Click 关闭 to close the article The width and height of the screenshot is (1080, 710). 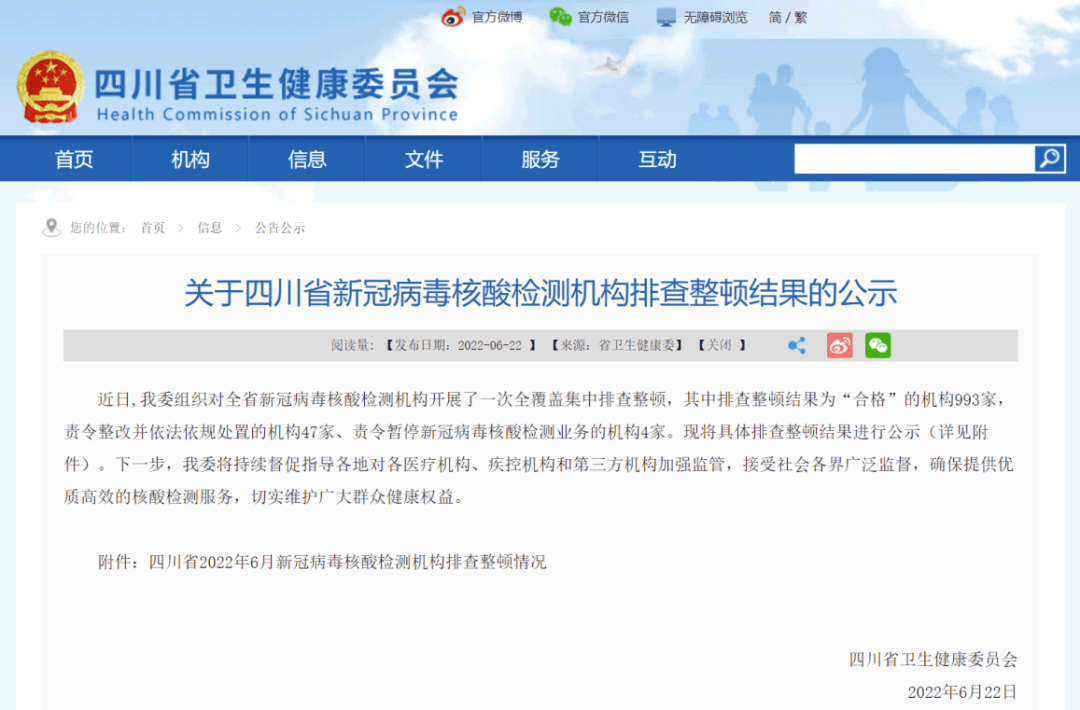(720, 345)
